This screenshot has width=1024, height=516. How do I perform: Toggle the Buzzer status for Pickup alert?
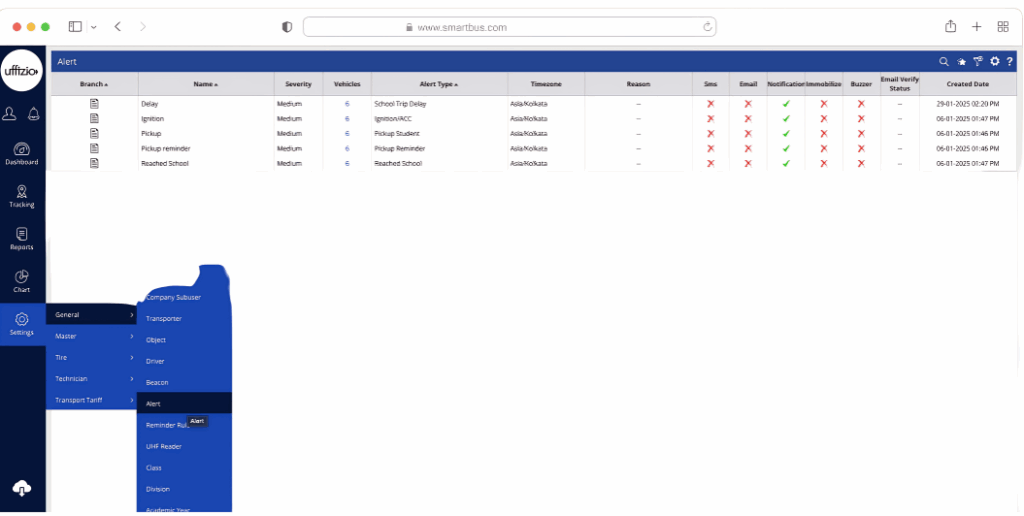(861, 134)
